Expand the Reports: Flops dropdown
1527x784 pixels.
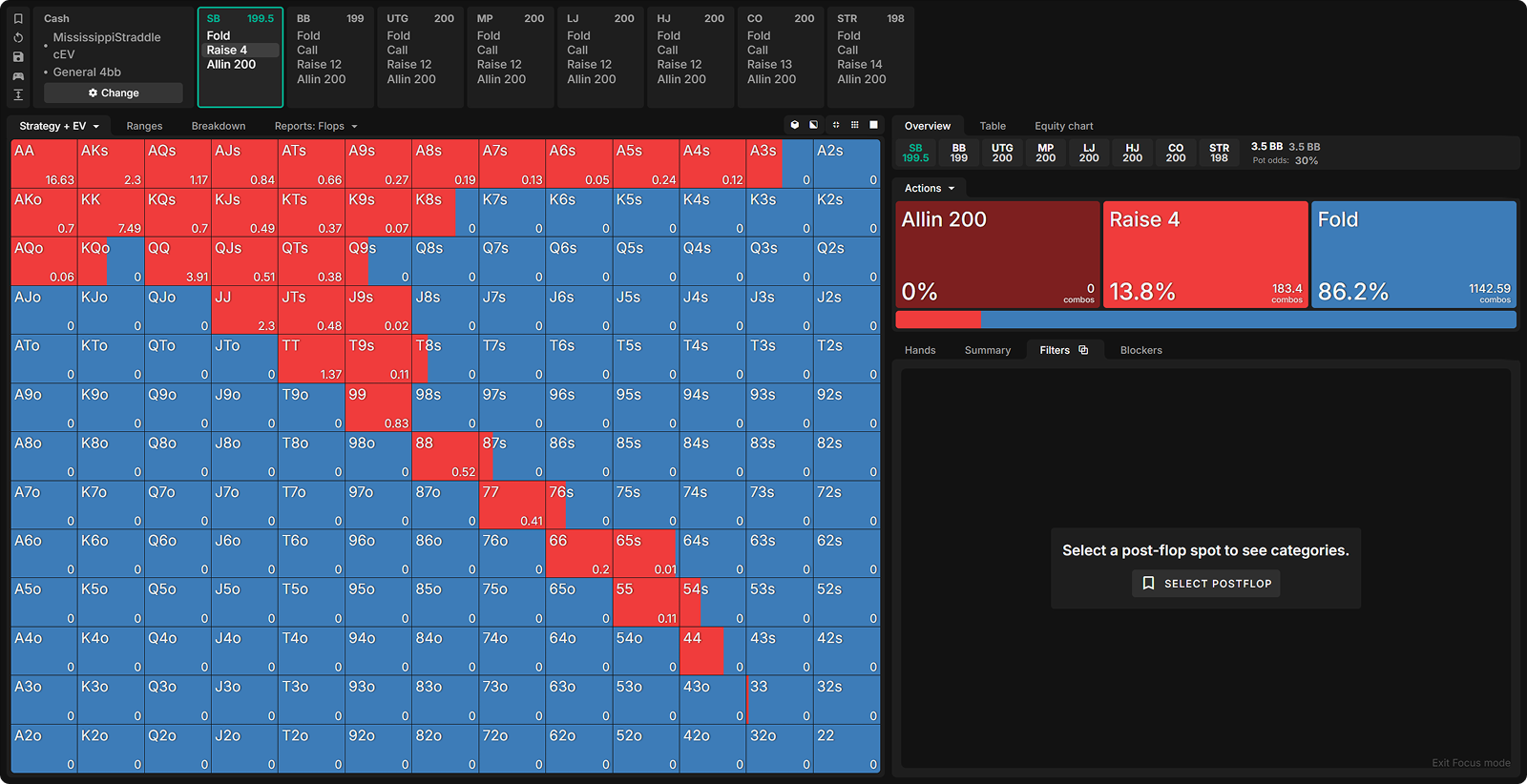click(316, 126)
